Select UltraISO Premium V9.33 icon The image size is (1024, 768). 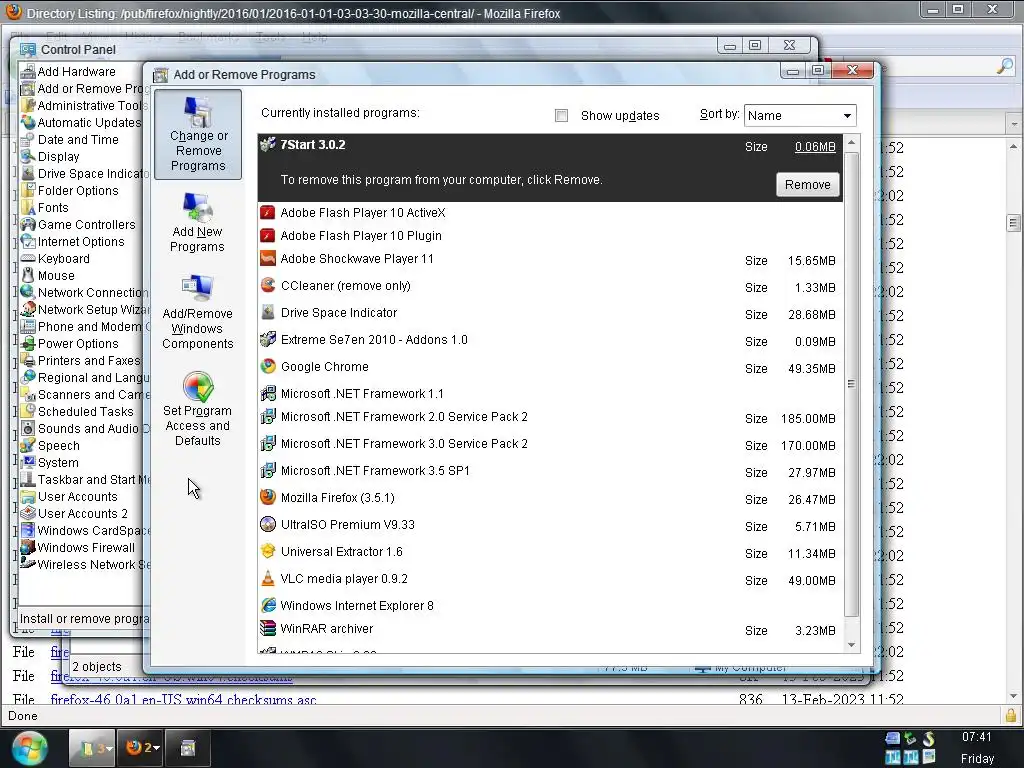click(267, 524)
